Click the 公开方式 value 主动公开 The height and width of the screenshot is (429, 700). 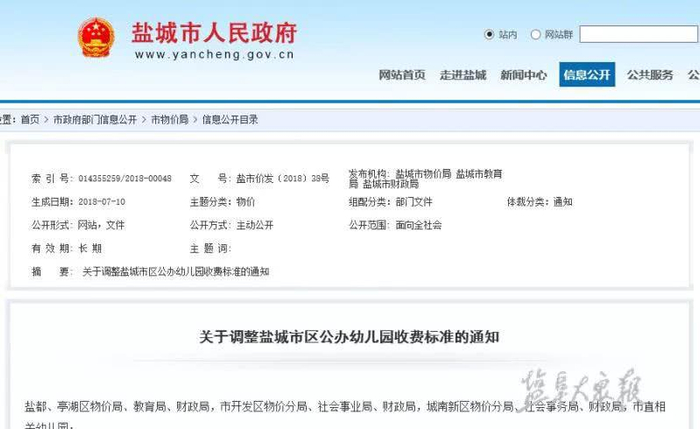point(255,225)
